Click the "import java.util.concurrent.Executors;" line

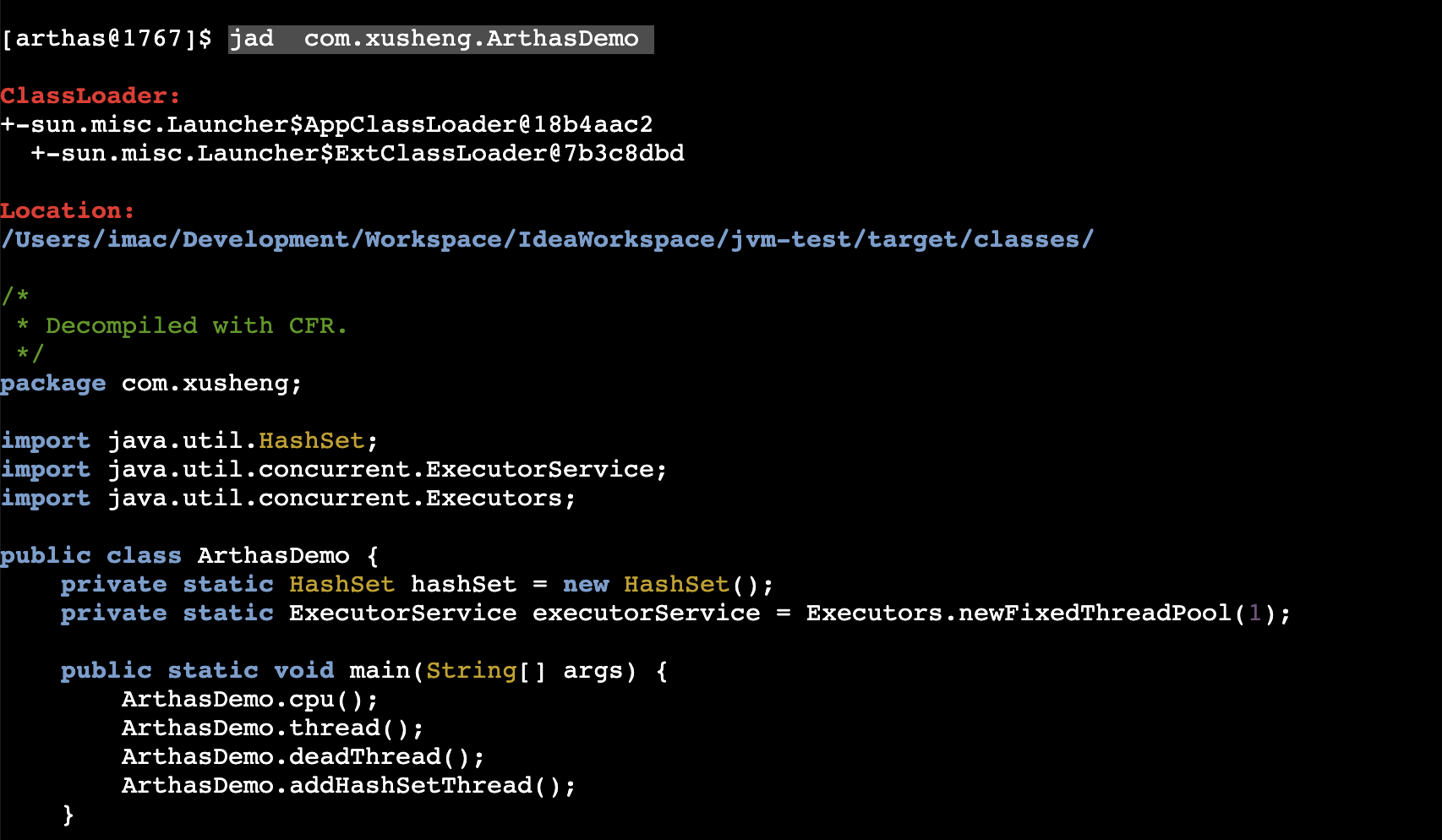tap(288, 499)
